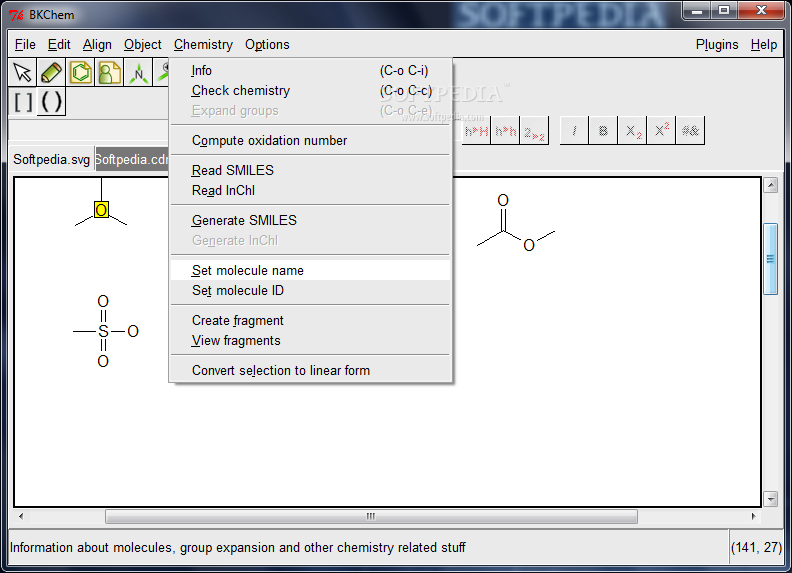Switch to the Softpedia.cdml tab
The width and height of the screenshot is (792, 573).
132,160
